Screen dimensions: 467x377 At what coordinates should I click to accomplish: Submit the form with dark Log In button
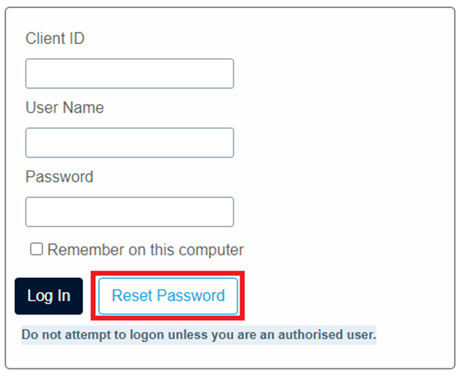pos(49,296)
